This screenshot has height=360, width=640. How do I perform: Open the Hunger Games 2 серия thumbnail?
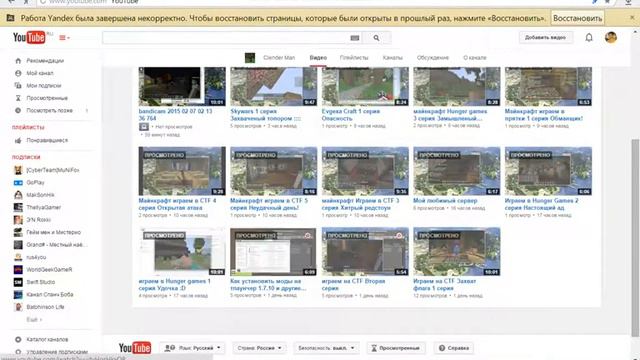click(x=548, y=171)
